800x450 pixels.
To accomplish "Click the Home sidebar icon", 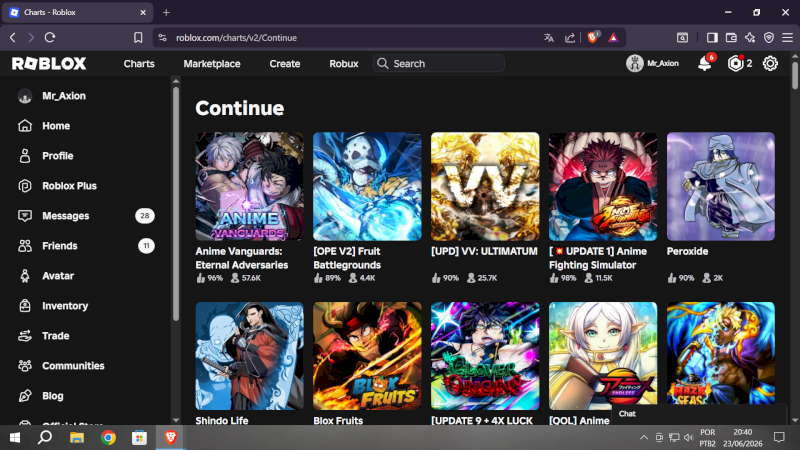I will point(24,126).
